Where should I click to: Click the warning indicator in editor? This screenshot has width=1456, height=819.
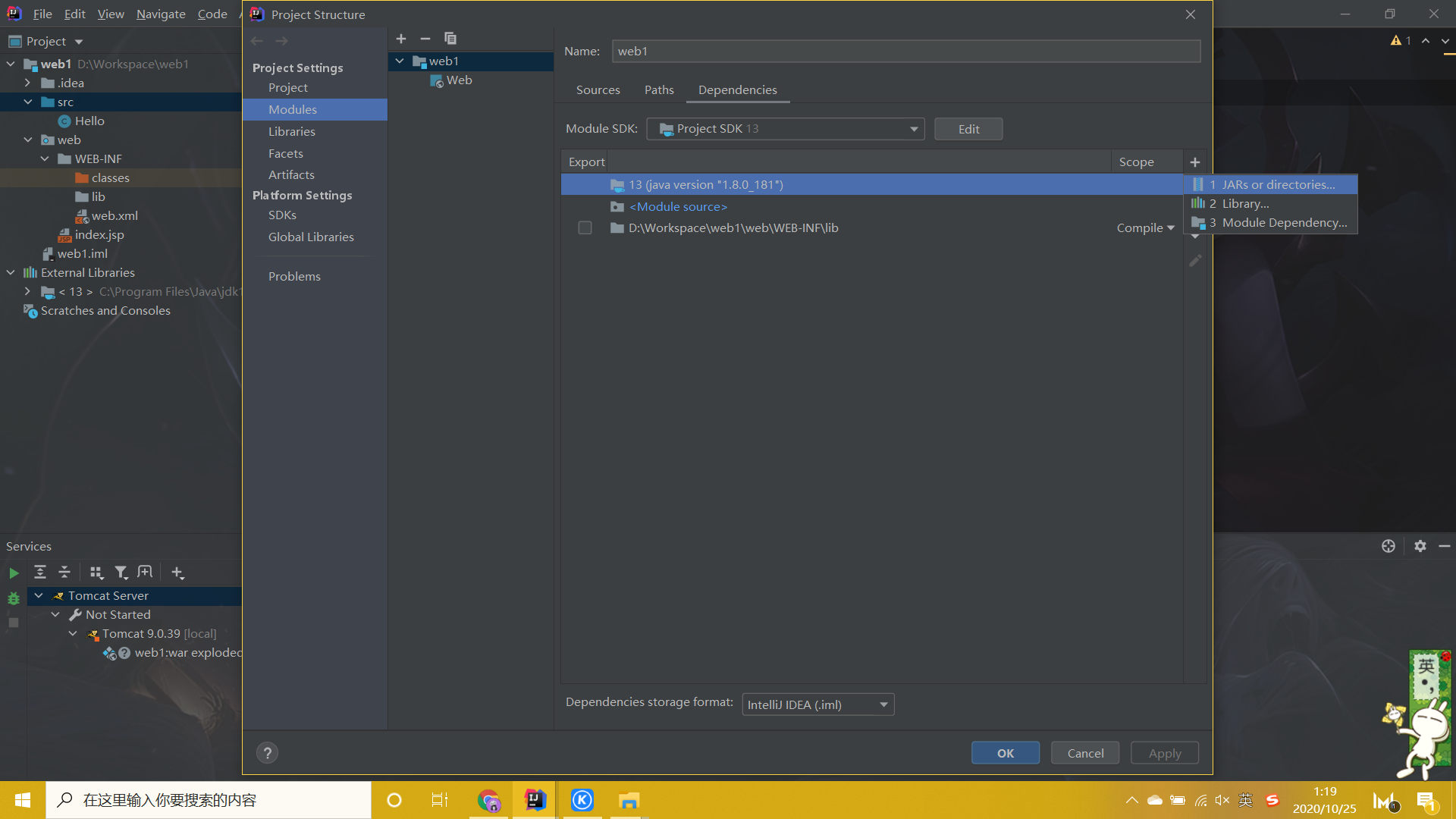tap(1401, 41)
